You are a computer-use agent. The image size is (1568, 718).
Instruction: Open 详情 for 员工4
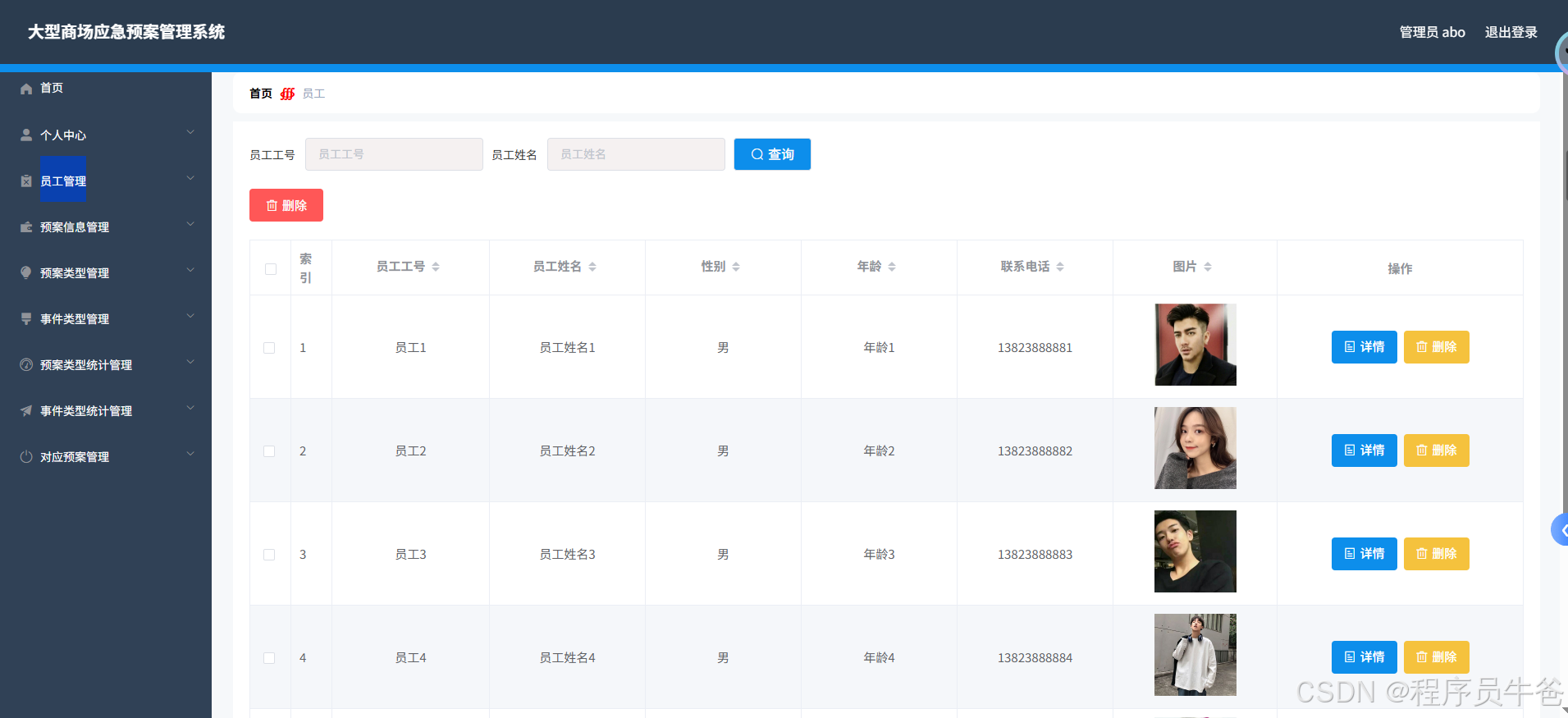click(1364, 657)
